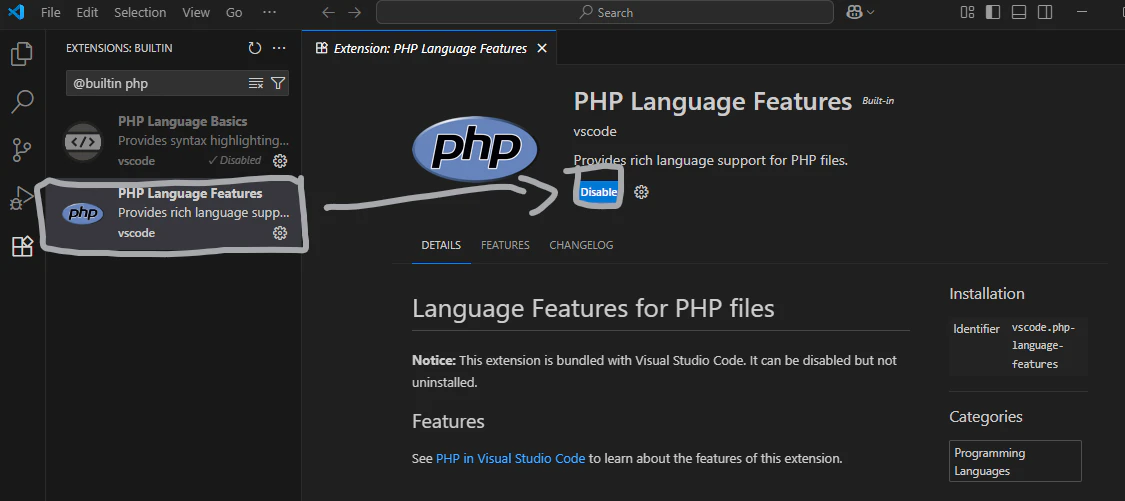The width and height of the screenshot is (1125, 501).
Task: Click the @builtin php search field
Action: pos(155,83)
